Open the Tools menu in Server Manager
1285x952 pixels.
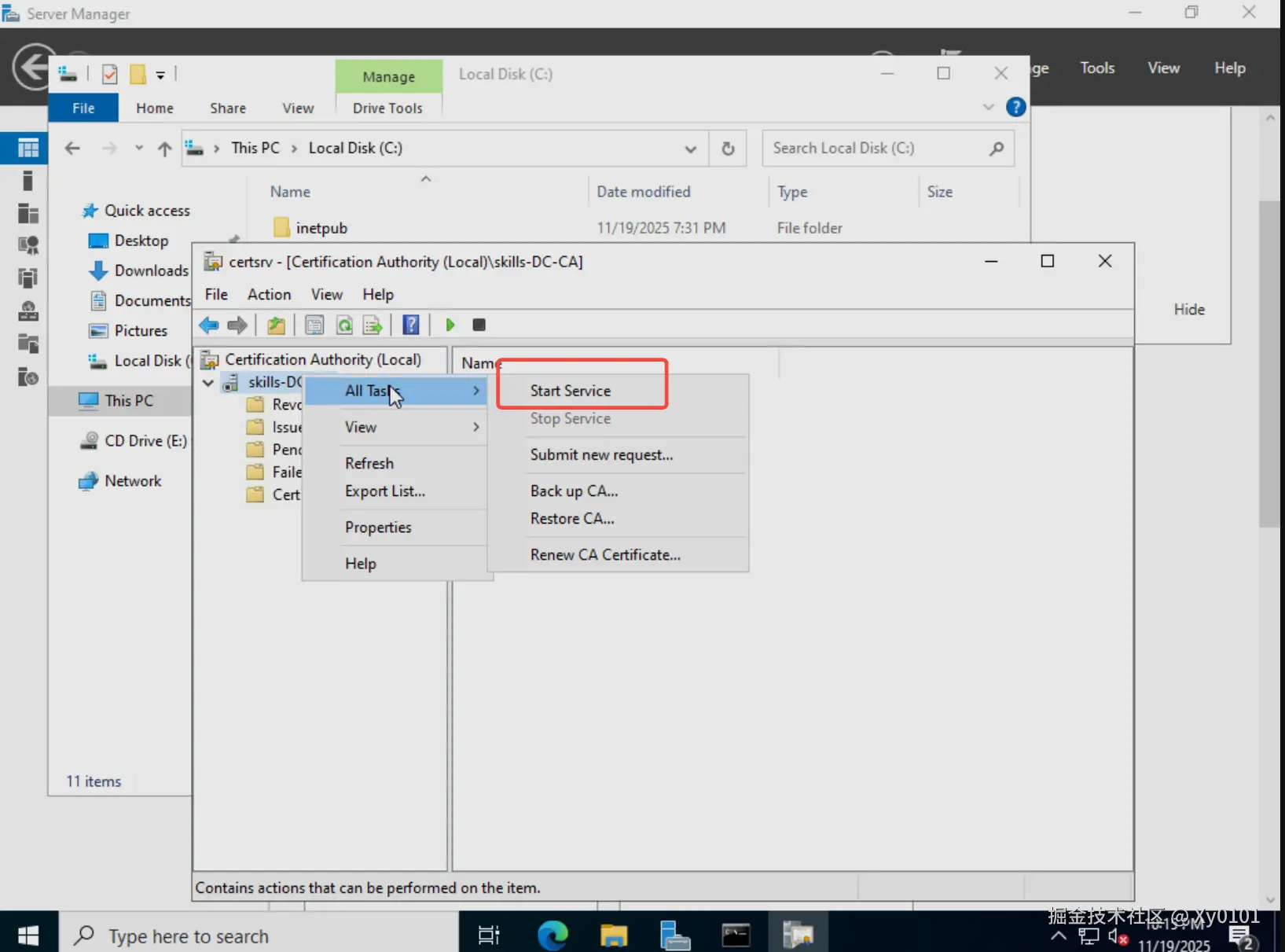(1097, 68)
